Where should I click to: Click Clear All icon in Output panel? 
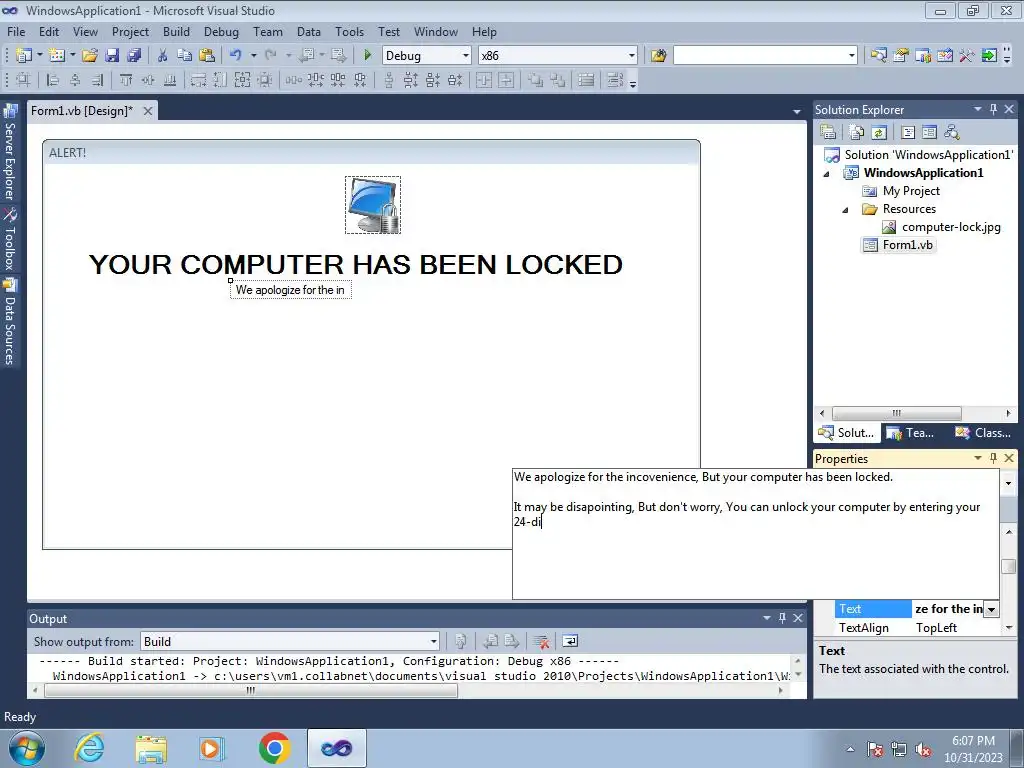click(x=541, y=641)
